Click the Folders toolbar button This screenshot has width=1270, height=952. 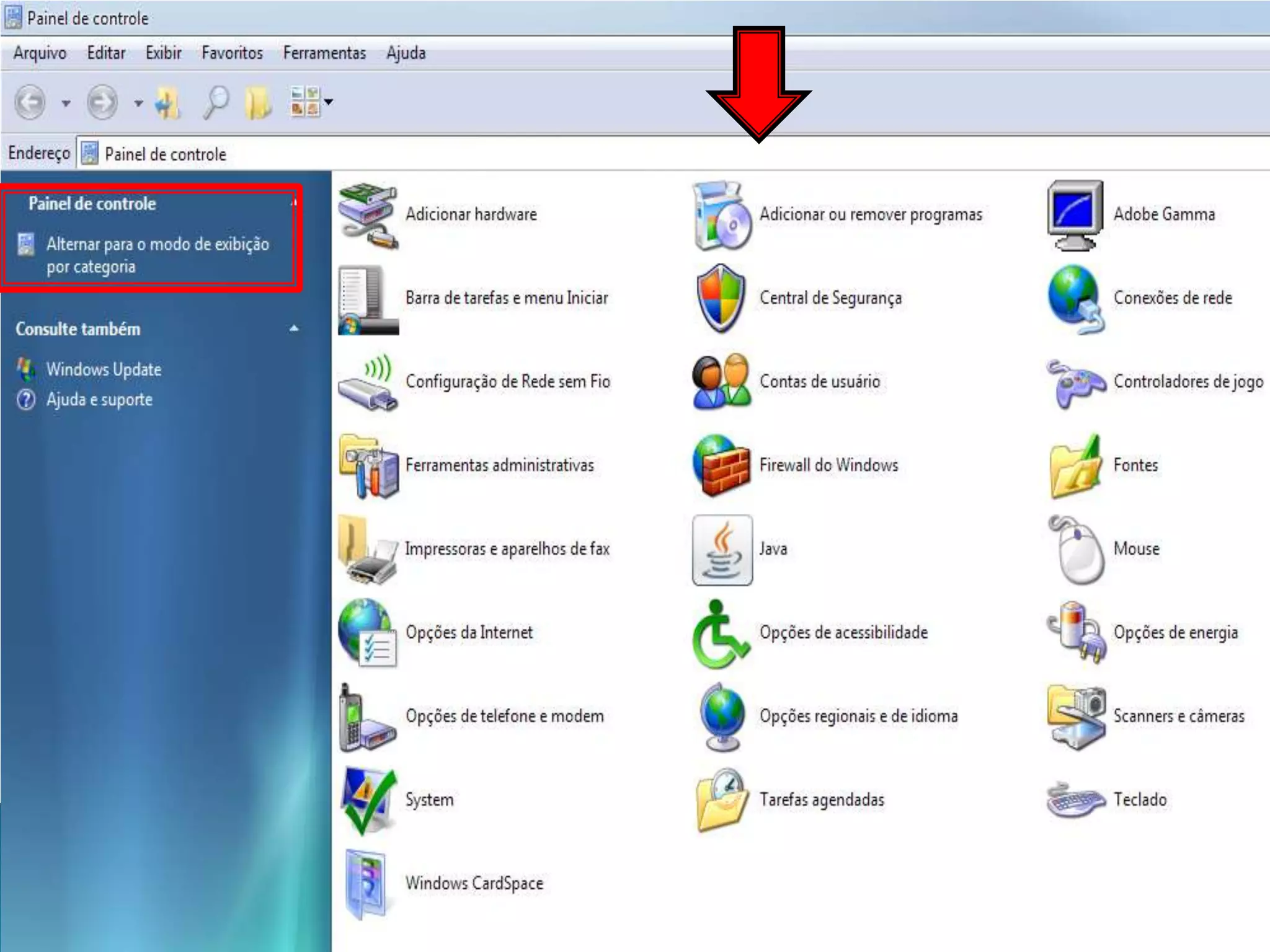pyautogui.click(x=258, y=102)
